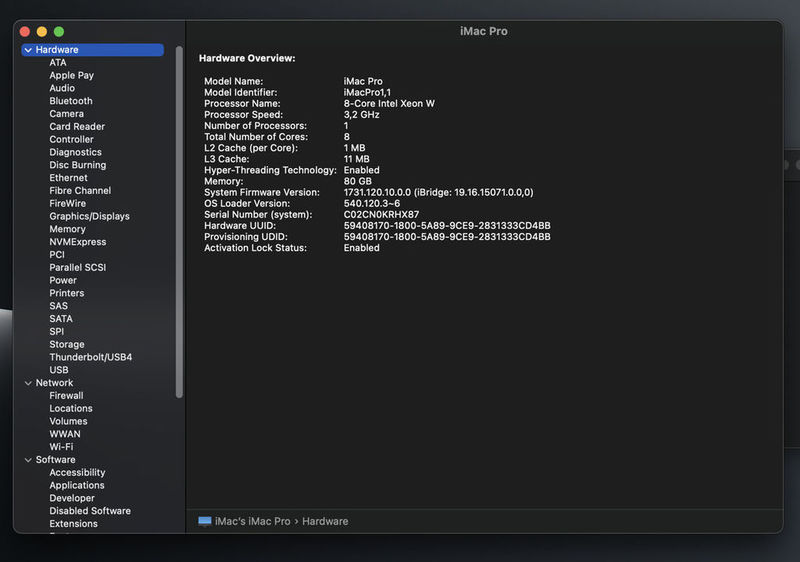This screenshot has height=562, width=800.
Task: Show the Applications list entry
Action: pyautogui.click(x=77, y=486)
